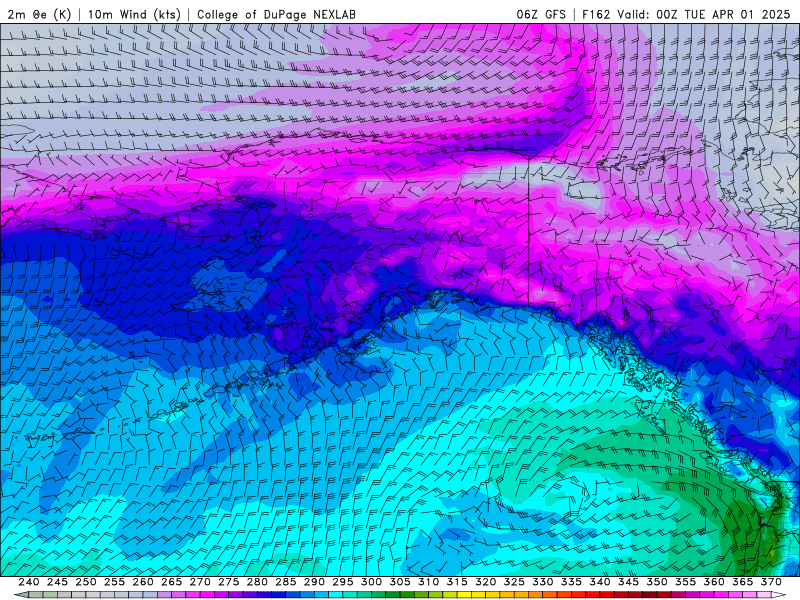Click the 'F162' forecast hour text
Image resolution: width=800 pixels, height=600 pixels.
point(596,14)
